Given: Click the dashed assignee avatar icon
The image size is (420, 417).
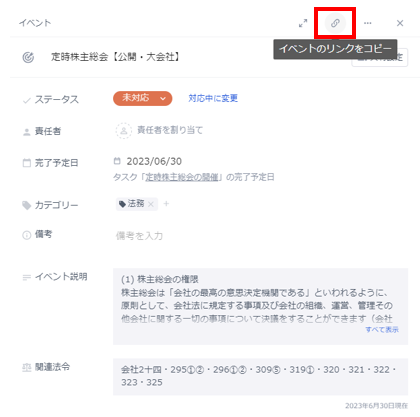Looking at the screenshot, I should point(124,131).
